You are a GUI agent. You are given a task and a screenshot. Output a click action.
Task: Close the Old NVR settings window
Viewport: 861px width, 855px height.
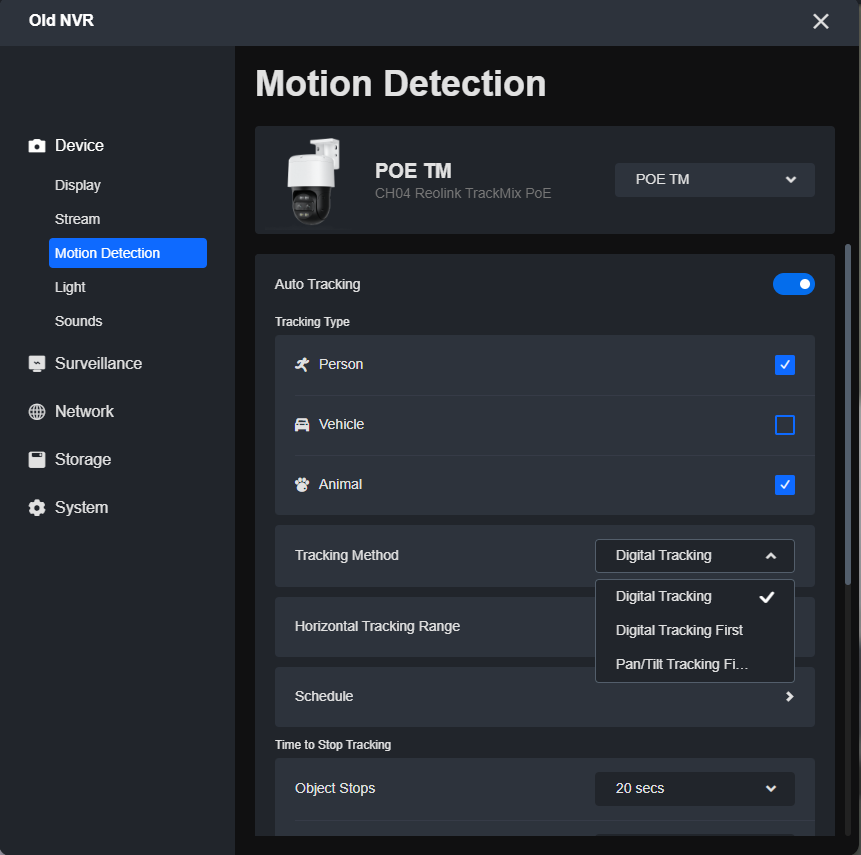coord(820,21)
